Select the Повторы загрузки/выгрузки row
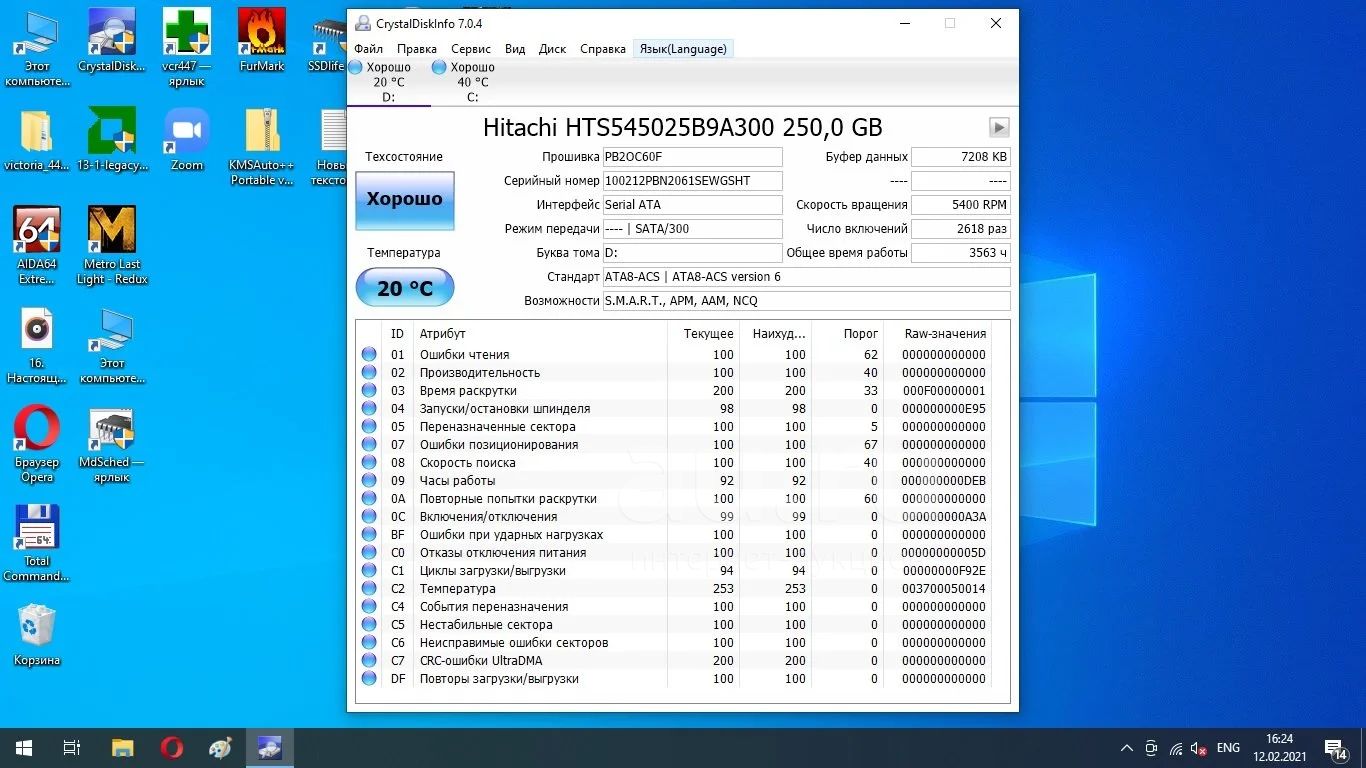Image resolution: width=1366 pixels, height=768 pixels. pyautogui.click(x=675, y=678)
